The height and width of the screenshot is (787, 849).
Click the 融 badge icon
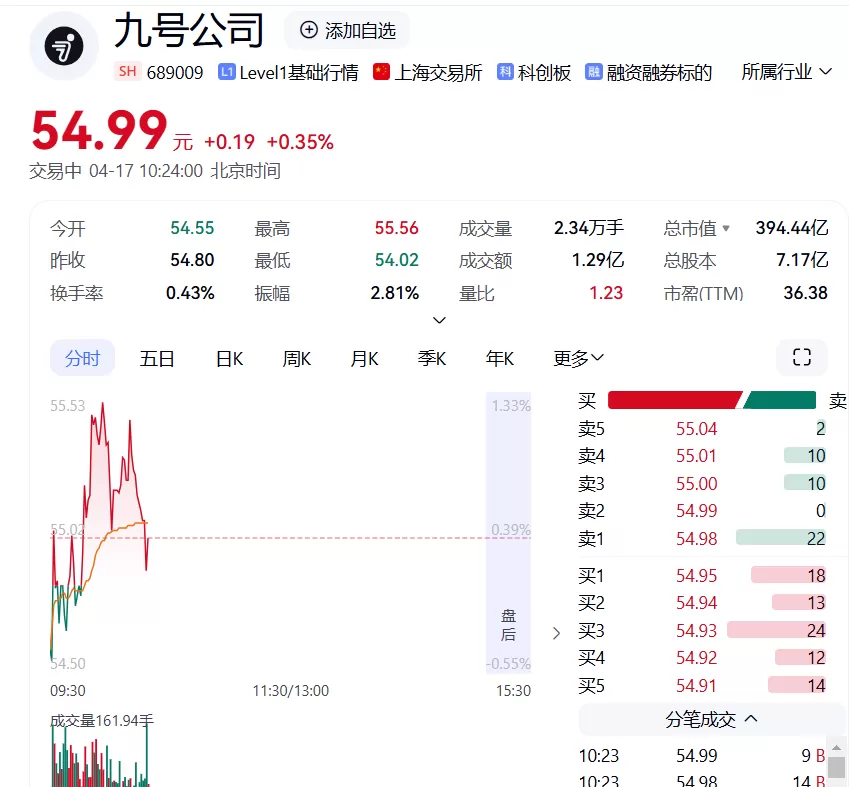pyautogui.click(x=593, y=71)
